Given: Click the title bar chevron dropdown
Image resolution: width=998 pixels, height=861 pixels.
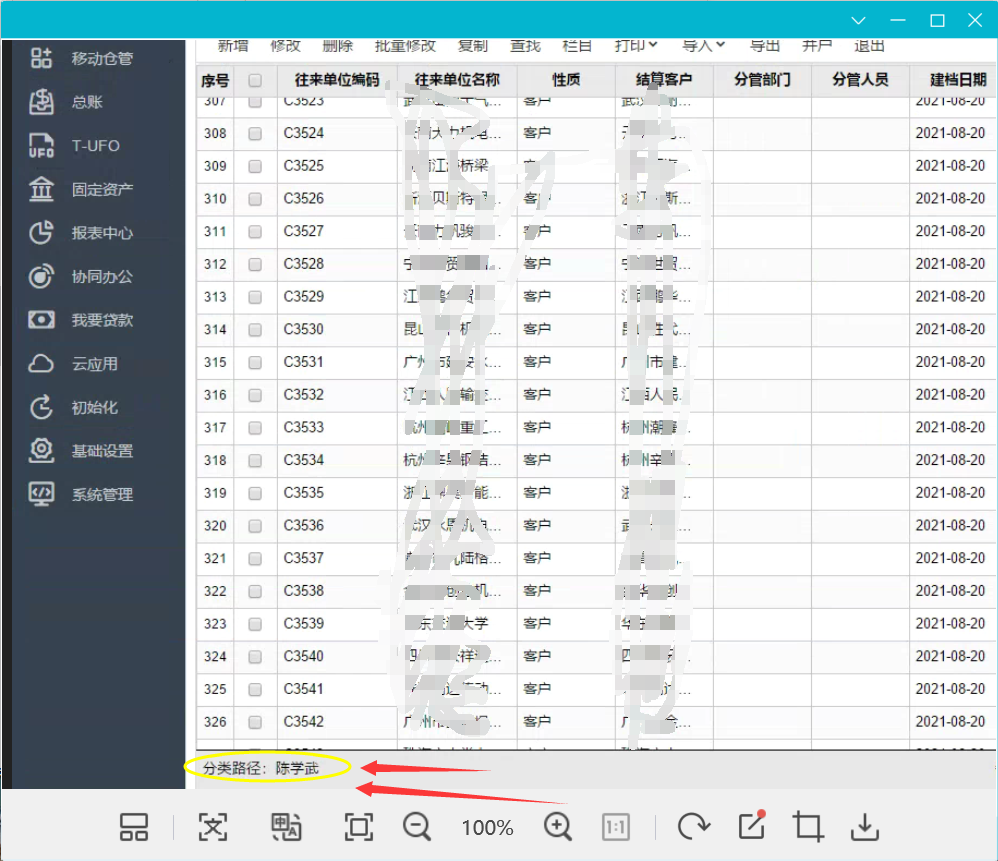Looking at the screenshot, I should coord(859,20).
